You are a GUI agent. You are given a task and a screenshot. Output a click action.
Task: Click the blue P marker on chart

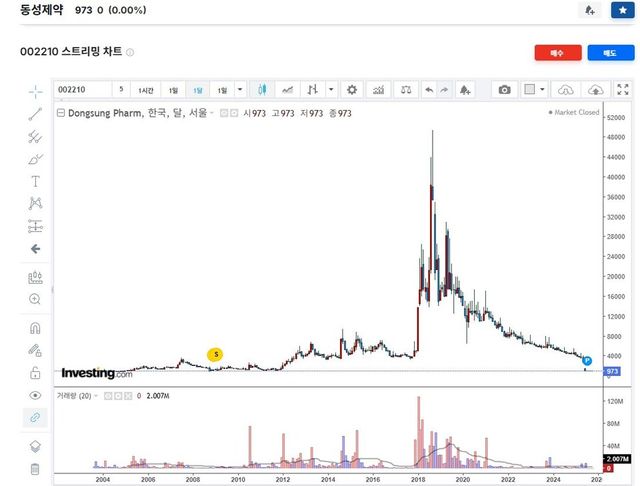coord(587,360)
